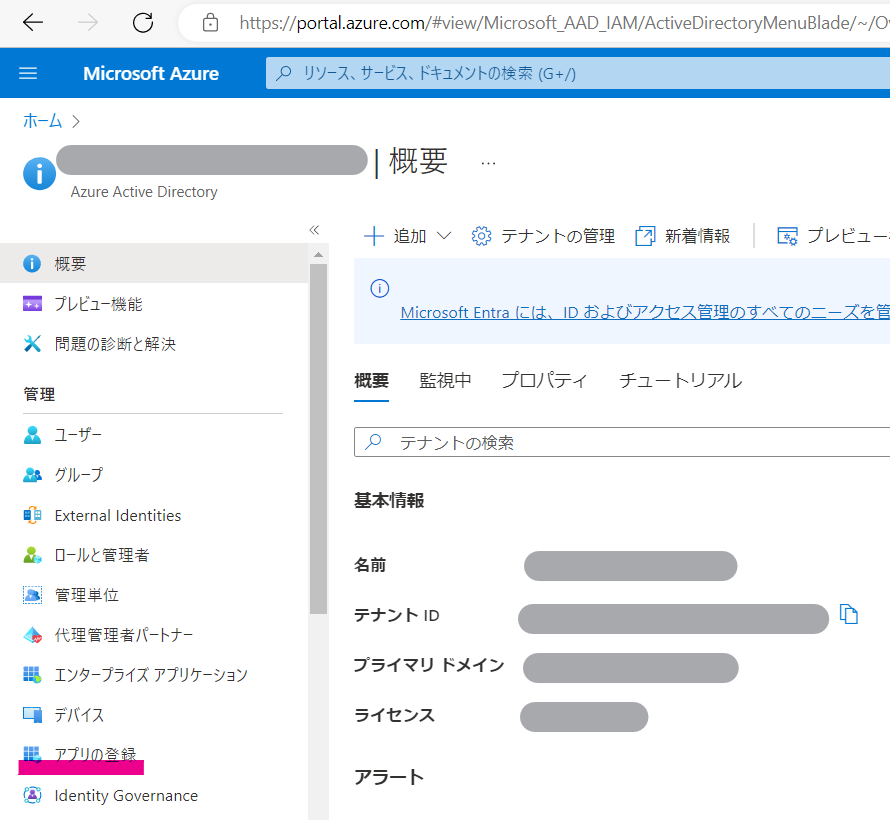Click the ロールと管理者 icon

coord(32,555)
